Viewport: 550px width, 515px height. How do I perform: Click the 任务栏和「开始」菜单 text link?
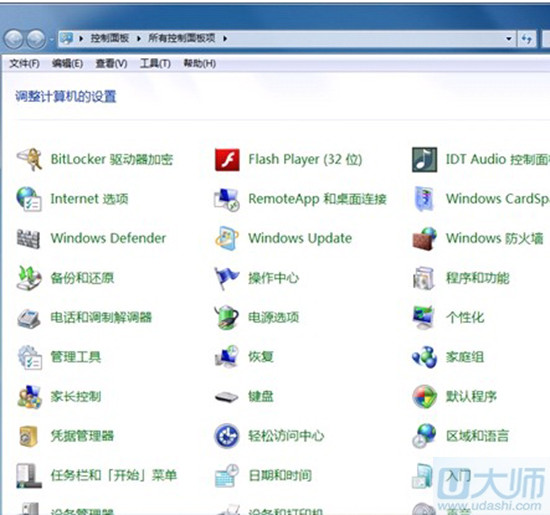pos(114,476)
